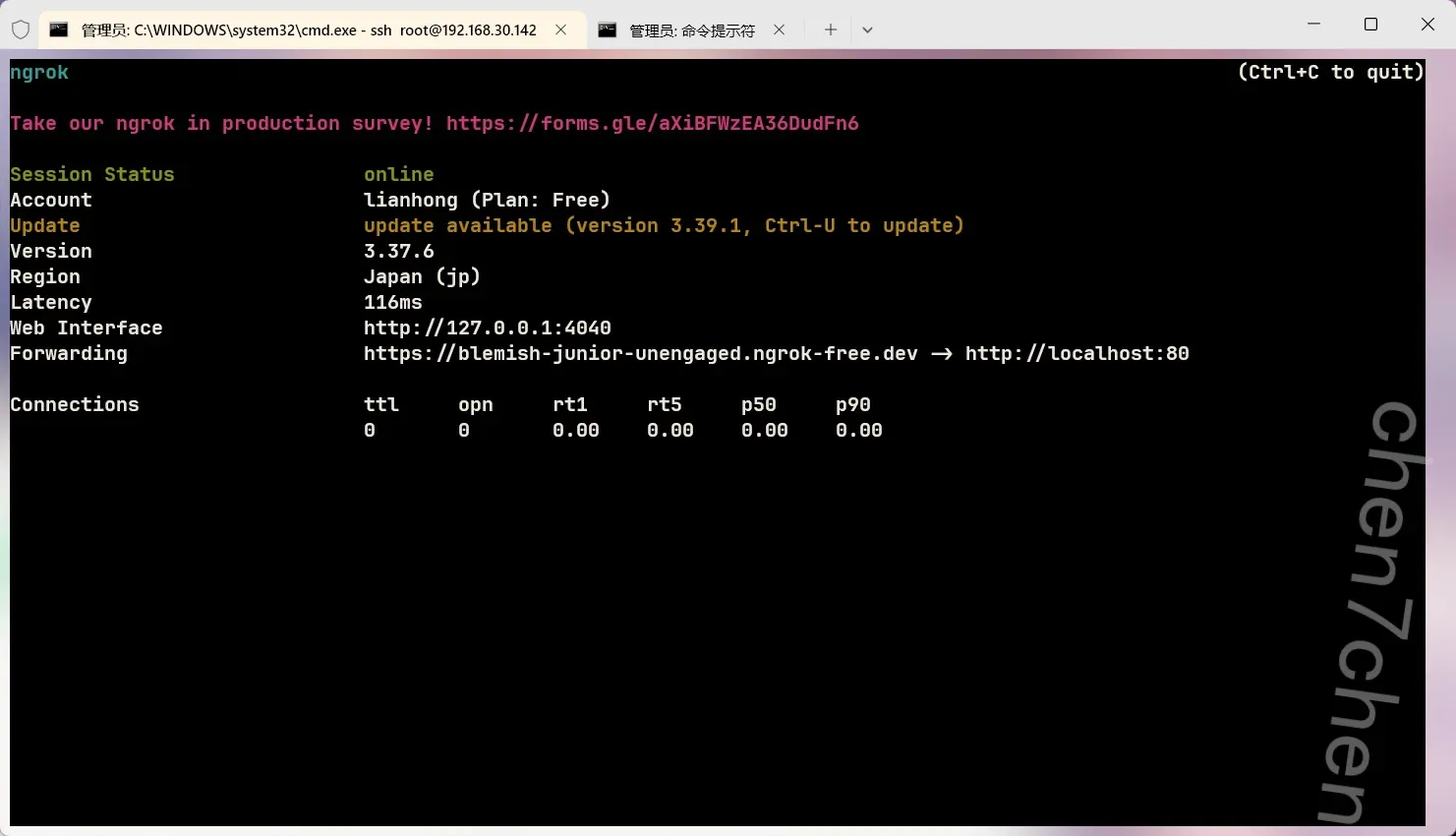Click the ttl column header

coord(381,404)
